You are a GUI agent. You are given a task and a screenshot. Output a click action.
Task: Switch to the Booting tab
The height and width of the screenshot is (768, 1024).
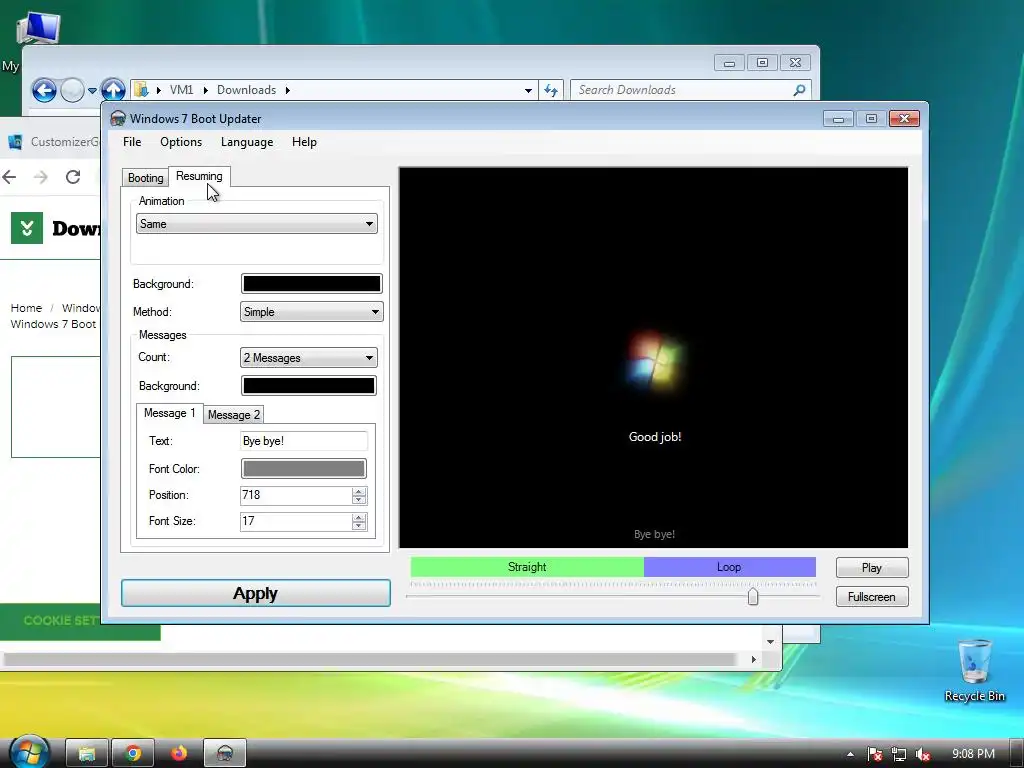pos(145,178)
